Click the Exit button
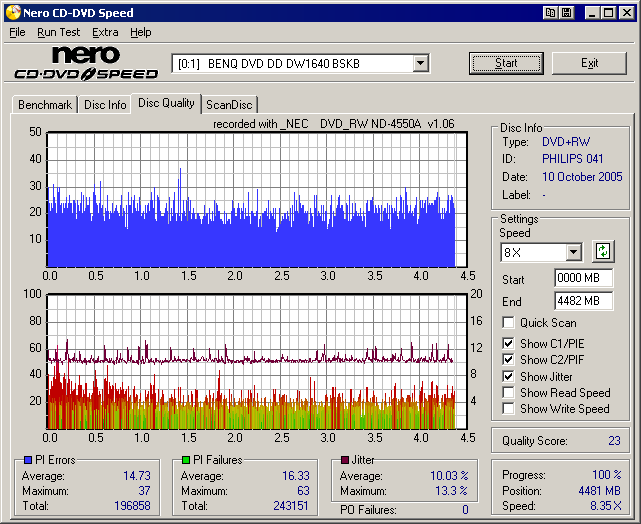 coord(589,63)
